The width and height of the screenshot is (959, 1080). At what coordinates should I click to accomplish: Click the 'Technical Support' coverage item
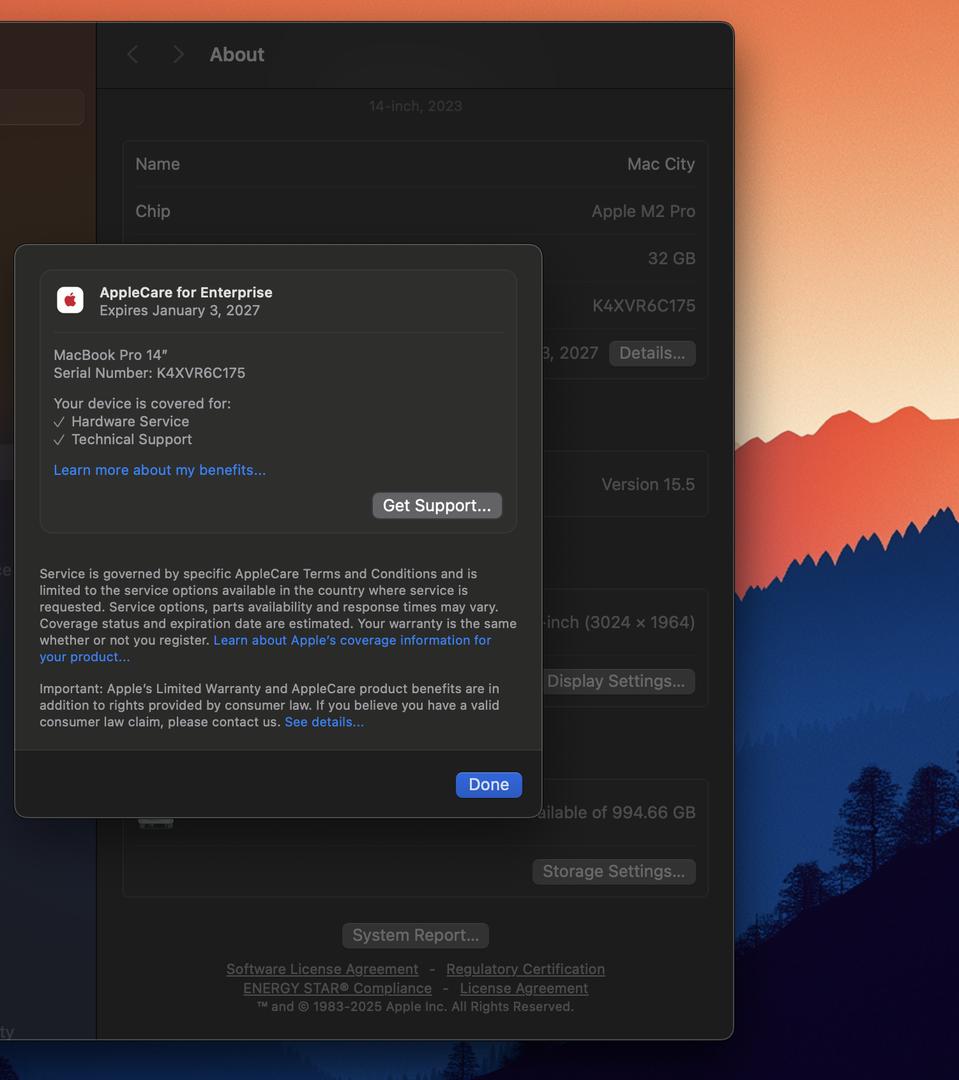[132, 439]
